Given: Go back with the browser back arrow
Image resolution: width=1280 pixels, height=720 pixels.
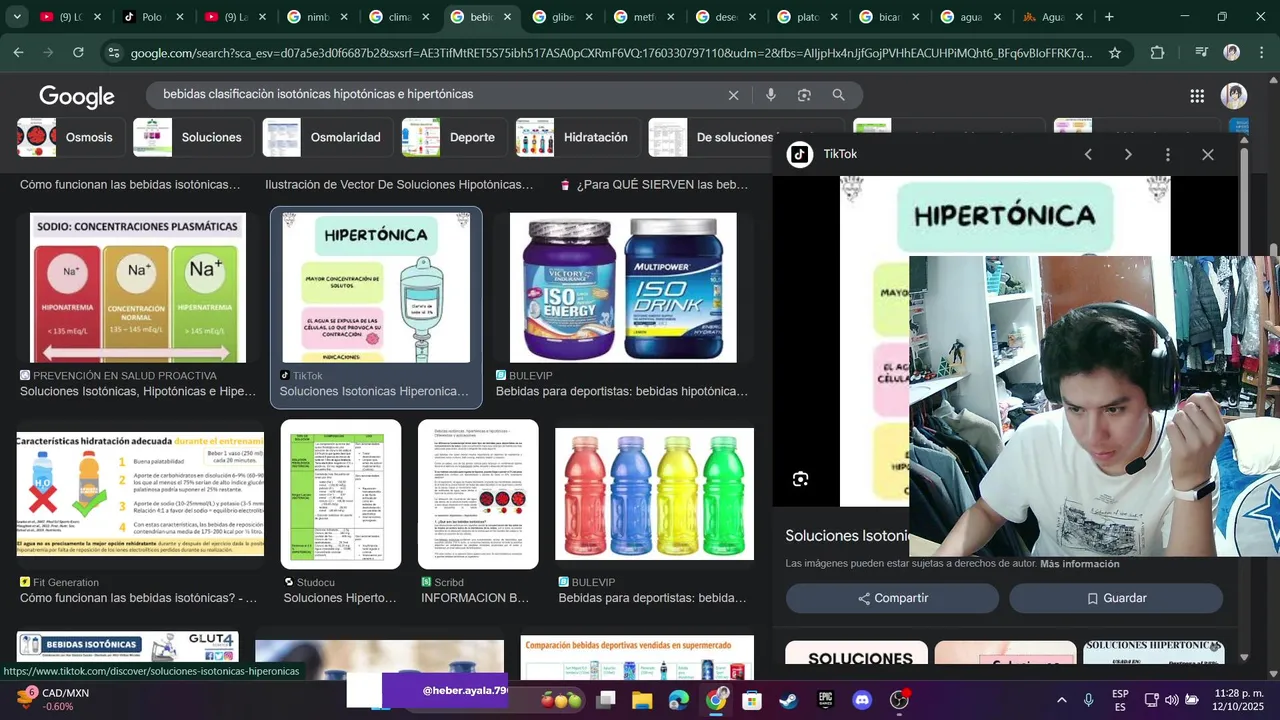Looking at the screenshot, I should pos(19,53).
